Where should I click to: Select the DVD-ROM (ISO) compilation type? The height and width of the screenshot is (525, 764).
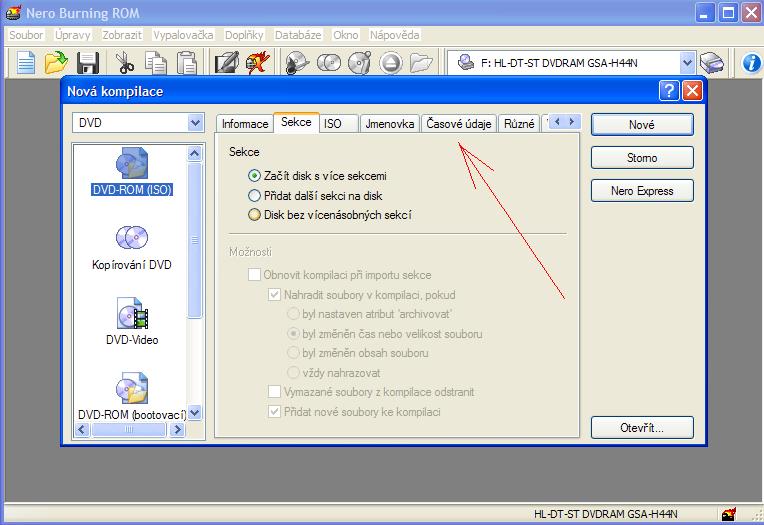click(x=132, y=172)
